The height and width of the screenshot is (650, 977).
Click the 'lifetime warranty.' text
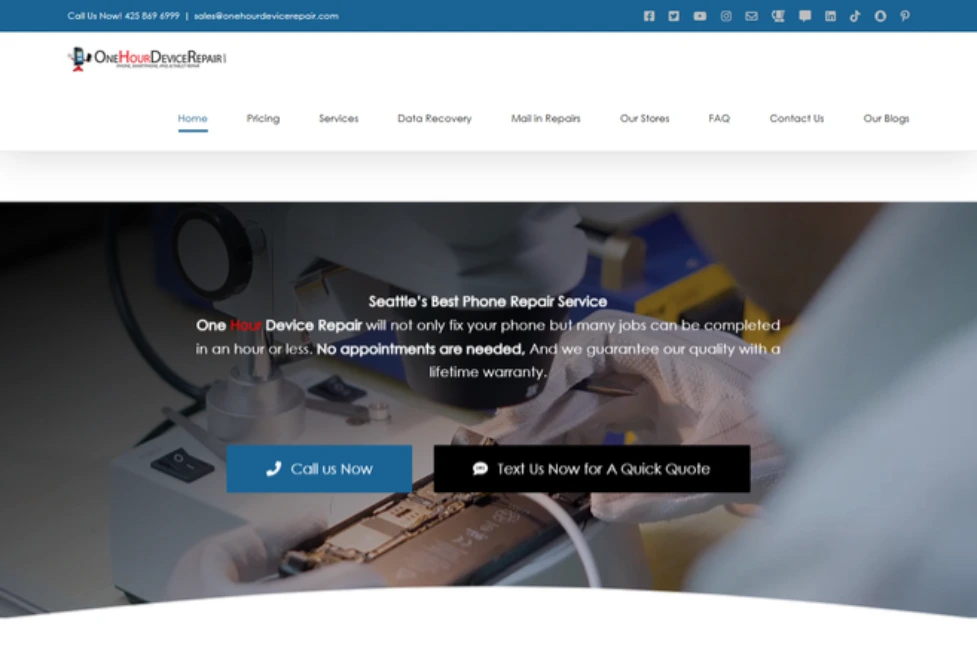[x=488, y=372]
